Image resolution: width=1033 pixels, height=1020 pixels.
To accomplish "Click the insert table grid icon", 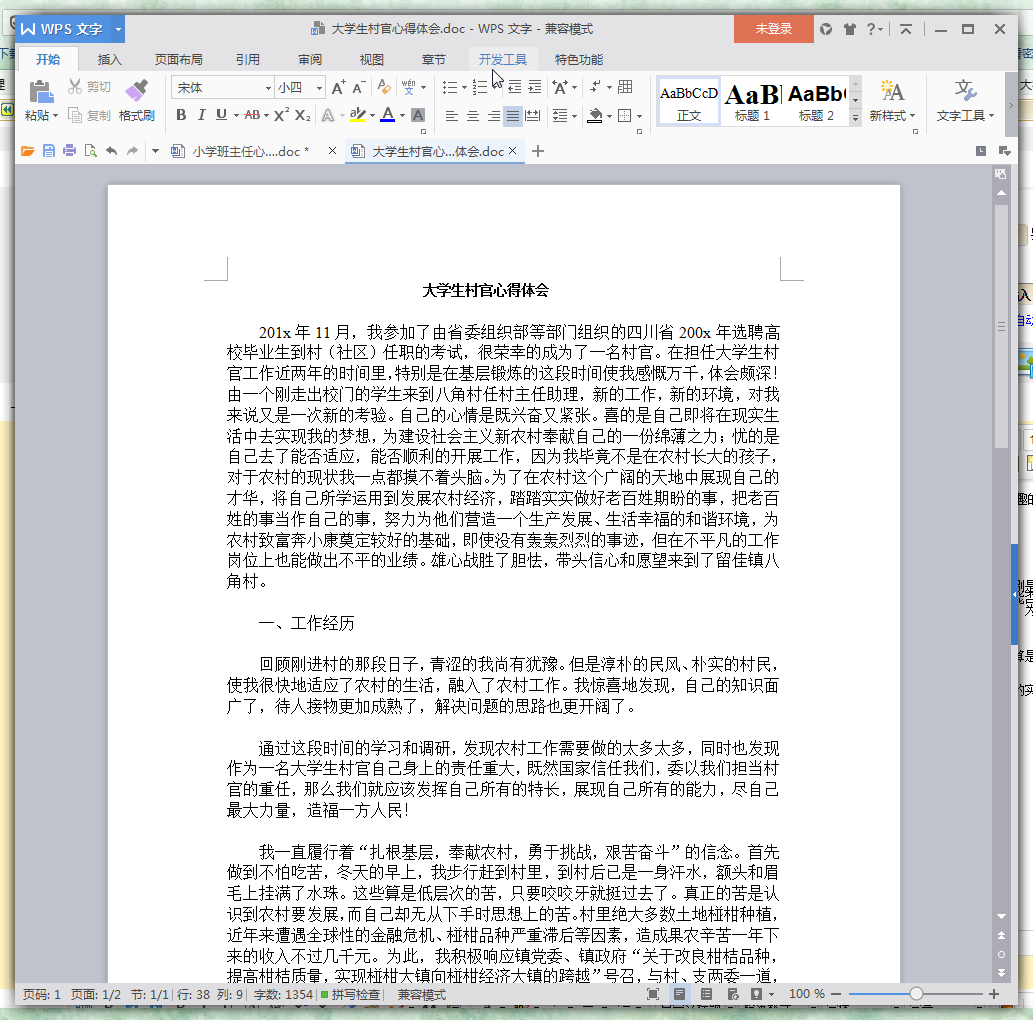I will point(625,87).
